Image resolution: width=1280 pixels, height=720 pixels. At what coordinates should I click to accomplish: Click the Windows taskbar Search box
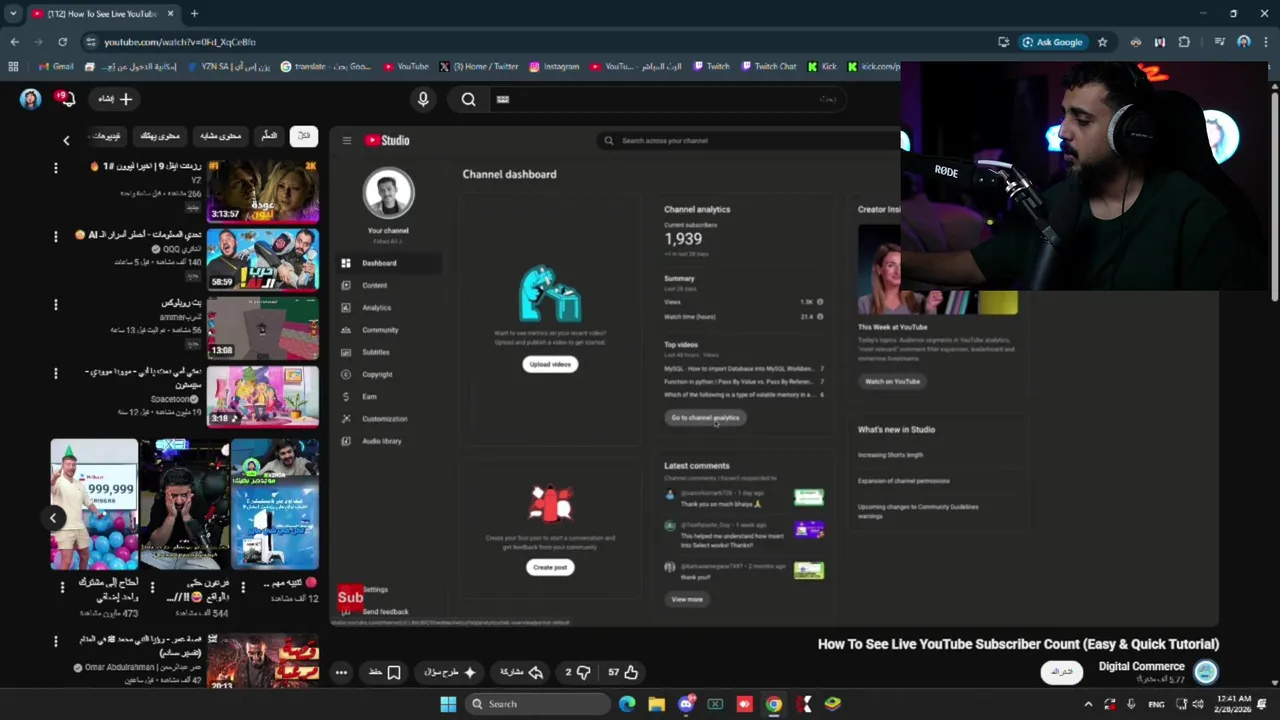point(539,704)
